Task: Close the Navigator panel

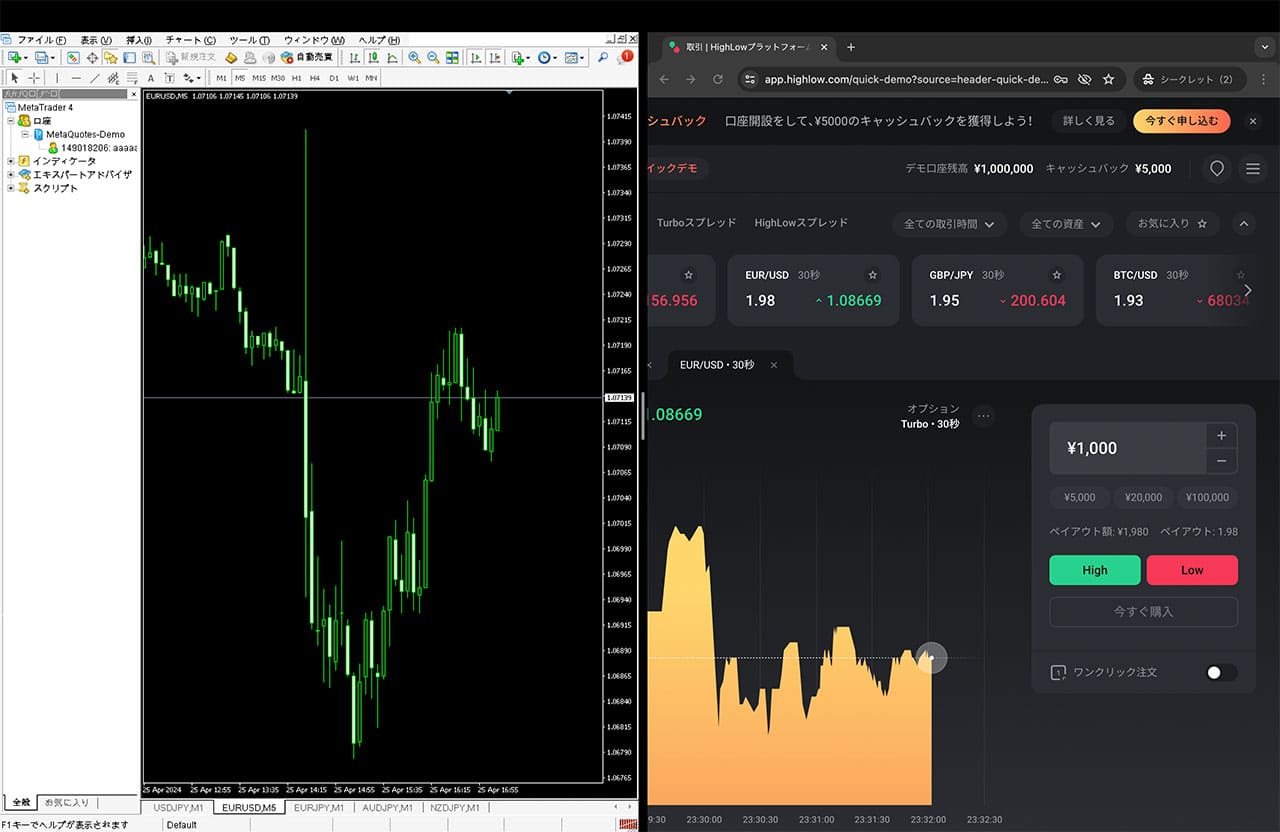Action: click(x=134, y=94)
